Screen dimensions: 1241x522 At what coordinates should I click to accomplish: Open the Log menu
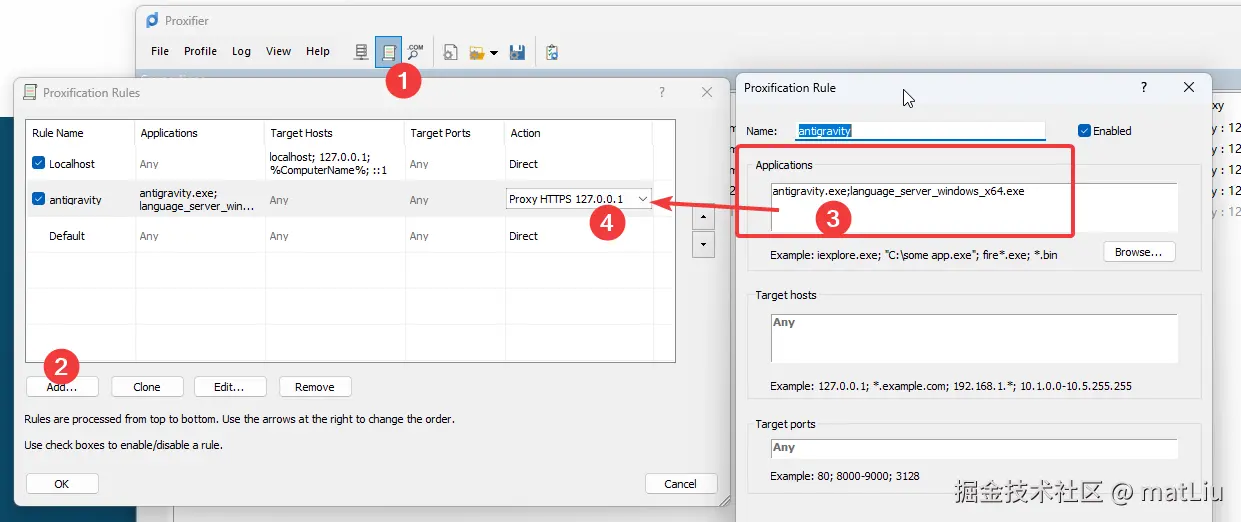[241, 51]
